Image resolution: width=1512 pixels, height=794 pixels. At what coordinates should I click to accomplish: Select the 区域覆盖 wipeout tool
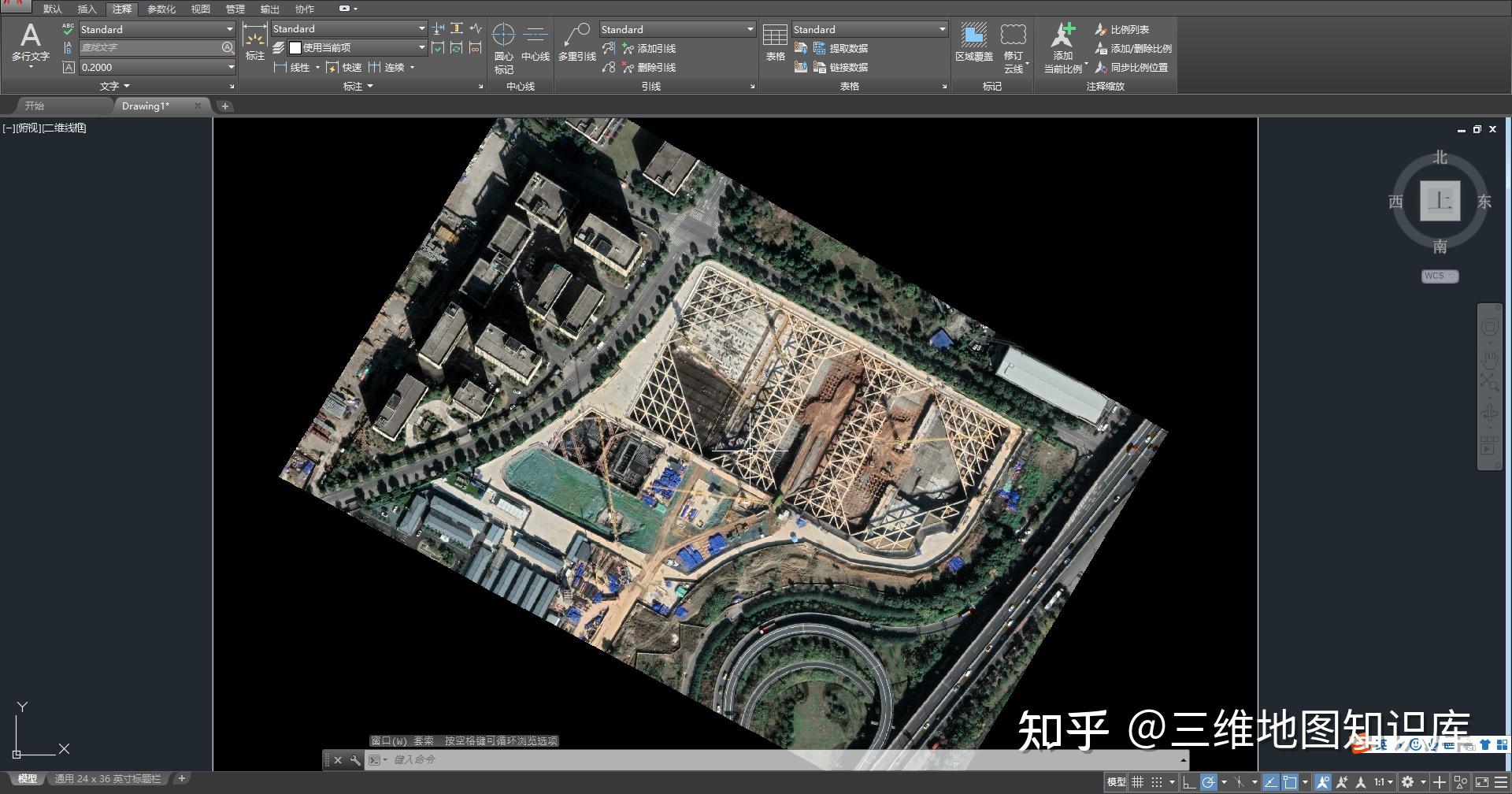point(974,43)
